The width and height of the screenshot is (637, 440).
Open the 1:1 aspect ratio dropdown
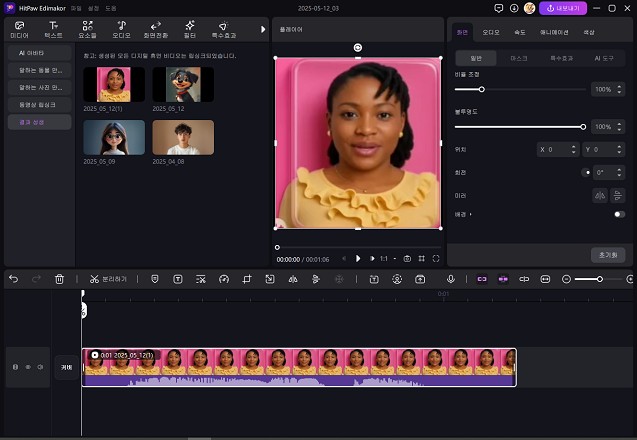pos(386,258)
